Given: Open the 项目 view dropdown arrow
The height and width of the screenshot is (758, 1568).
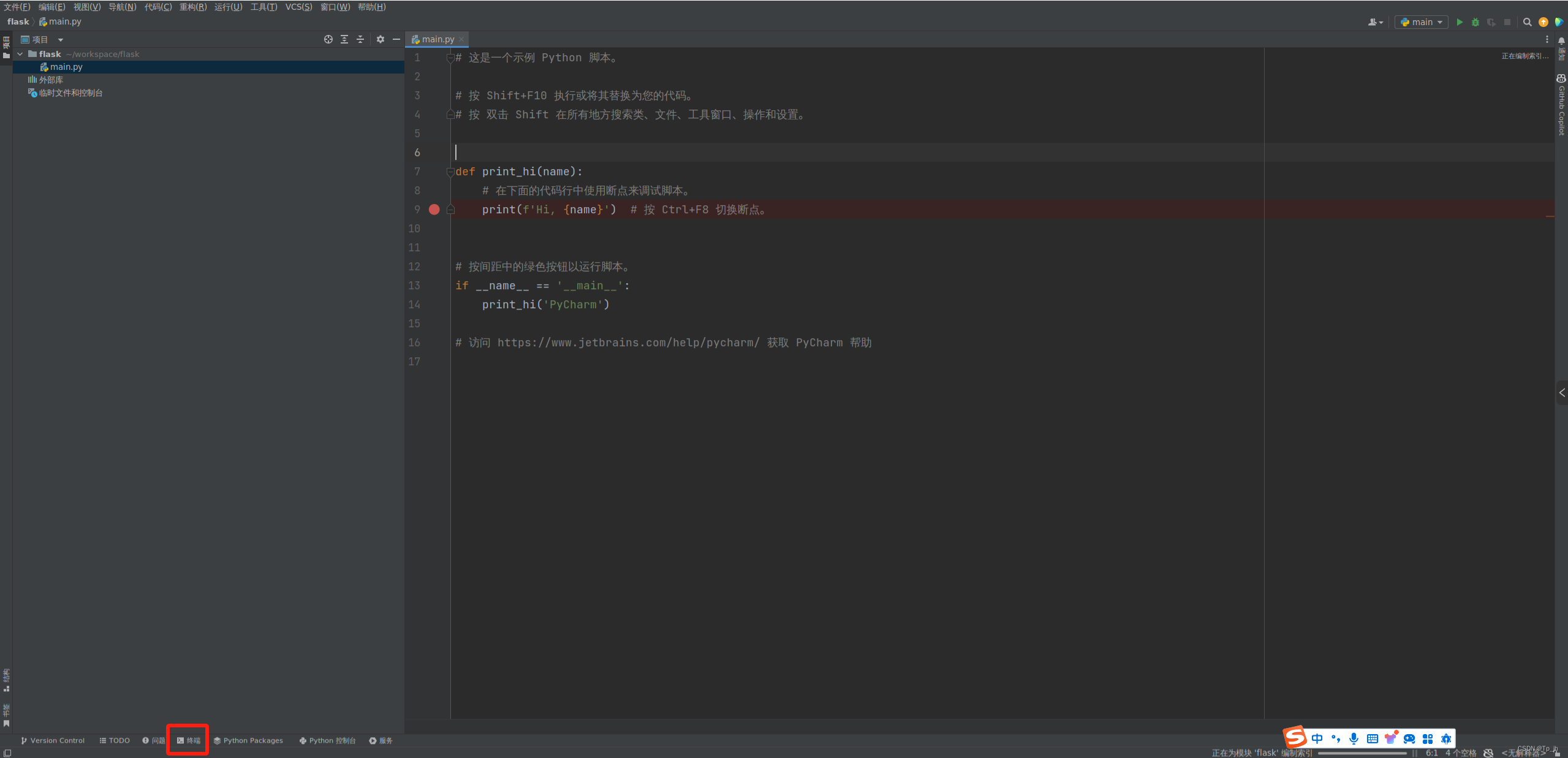Looking at the screenshot, I should (x=61, y=40).
